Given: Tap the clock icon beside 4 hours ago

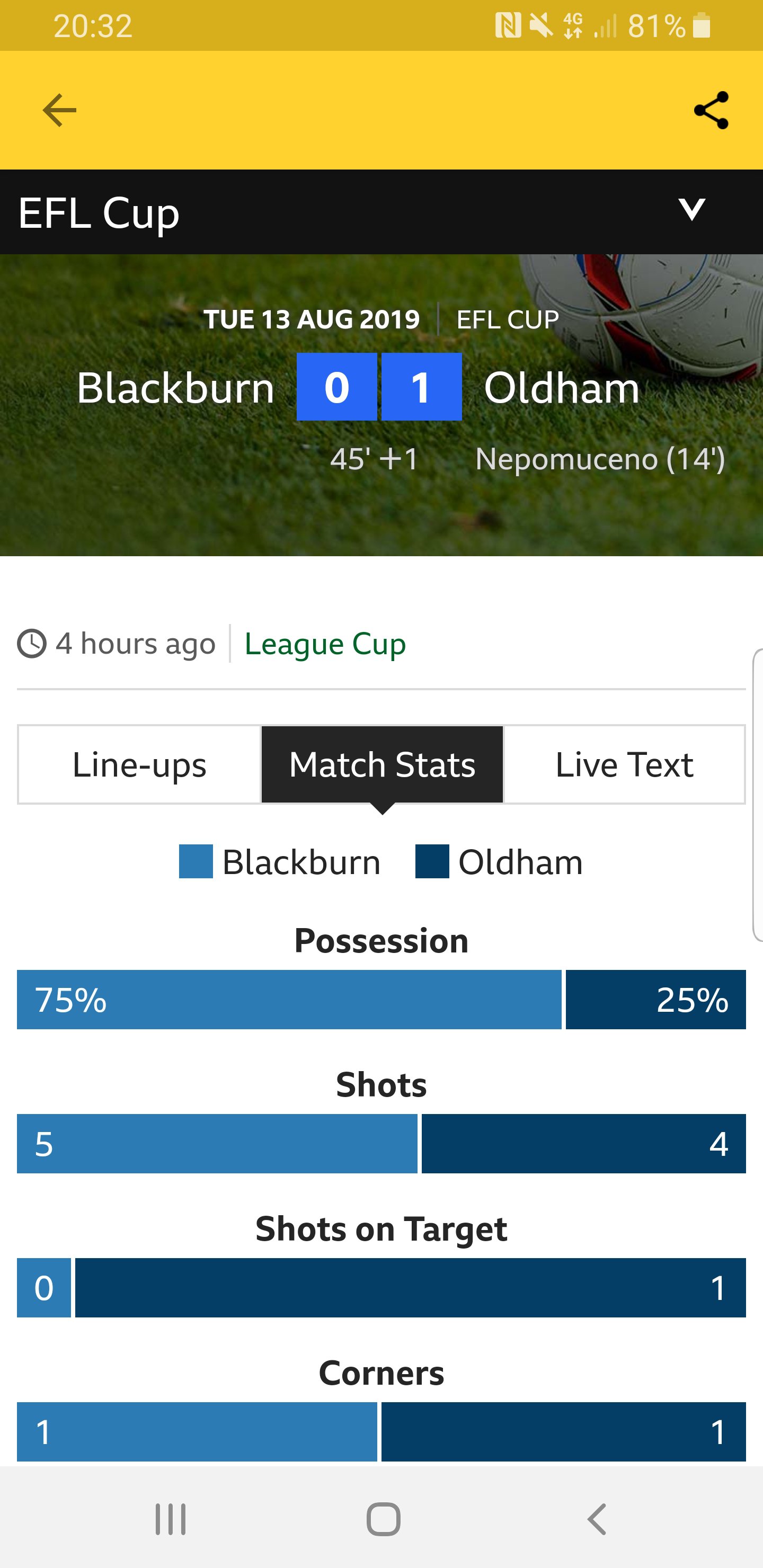Looking at the screenshot, I should point(32,644).
